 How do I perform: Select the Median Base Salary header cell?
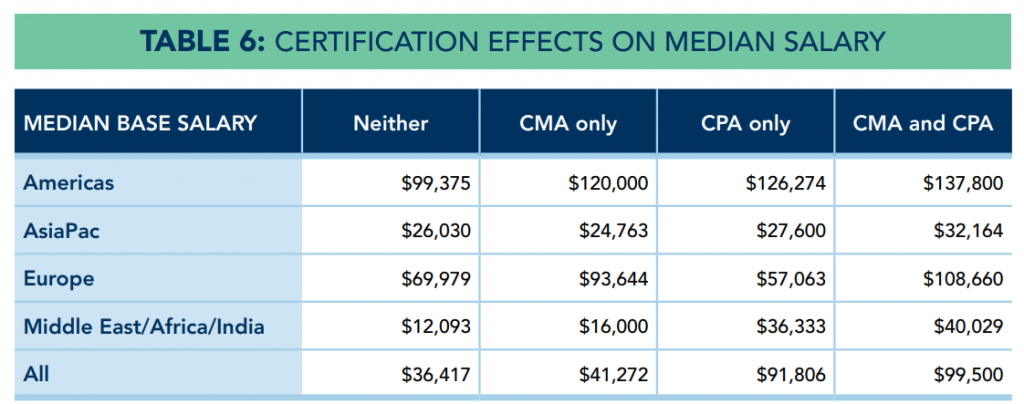(x=140, y=123)
